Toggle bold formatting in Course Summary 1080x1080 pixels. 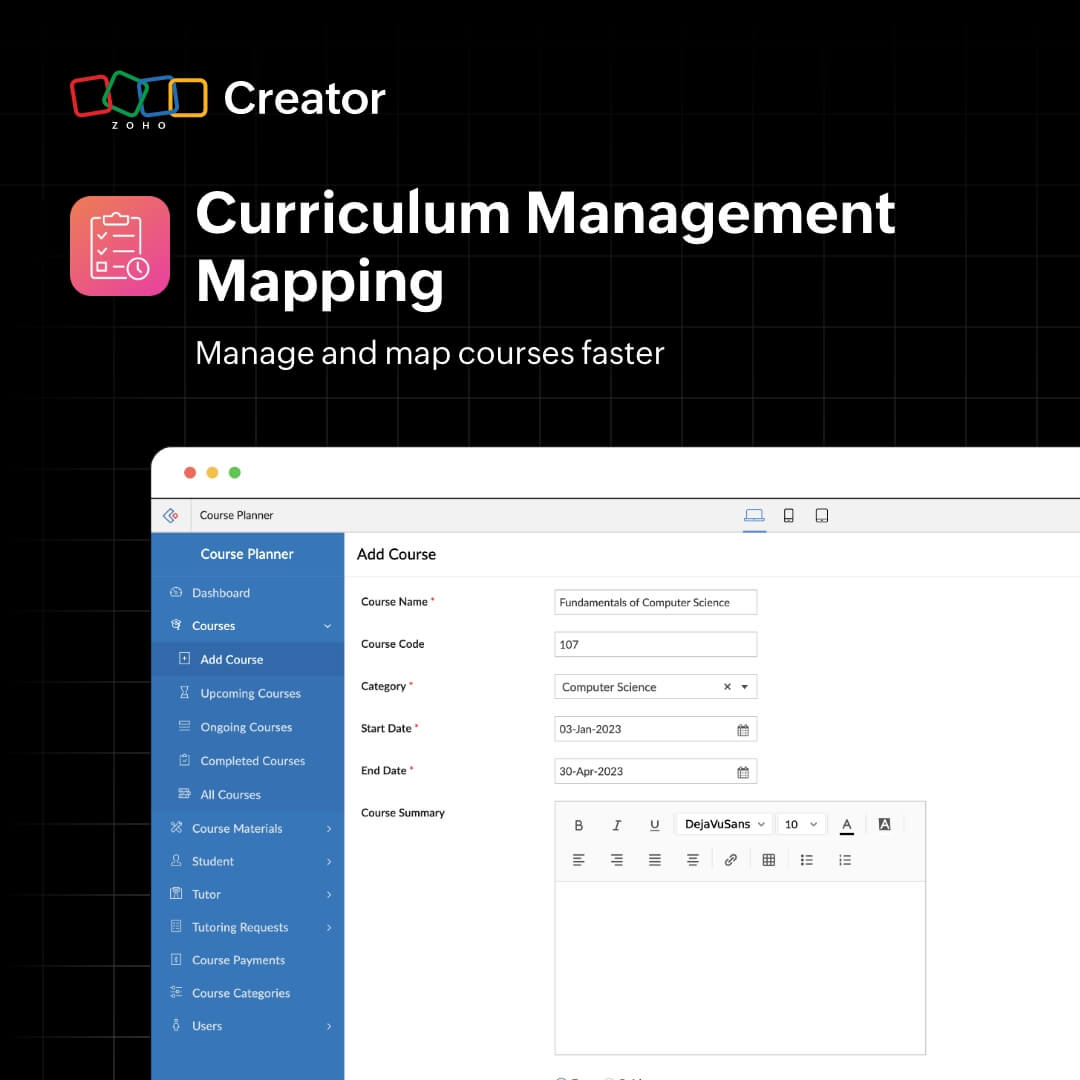(x=579, y=824)
